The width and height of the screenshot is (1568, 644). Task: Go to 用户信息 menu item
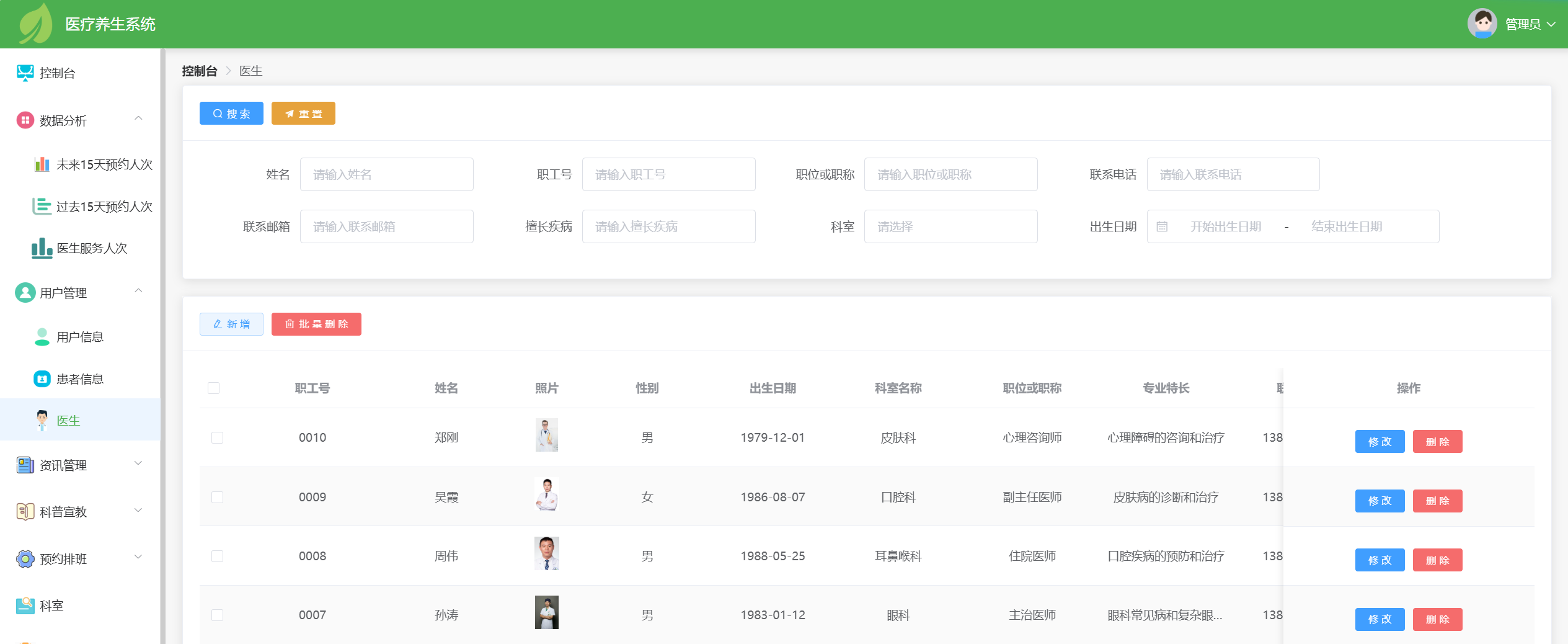tap(81, 337)
